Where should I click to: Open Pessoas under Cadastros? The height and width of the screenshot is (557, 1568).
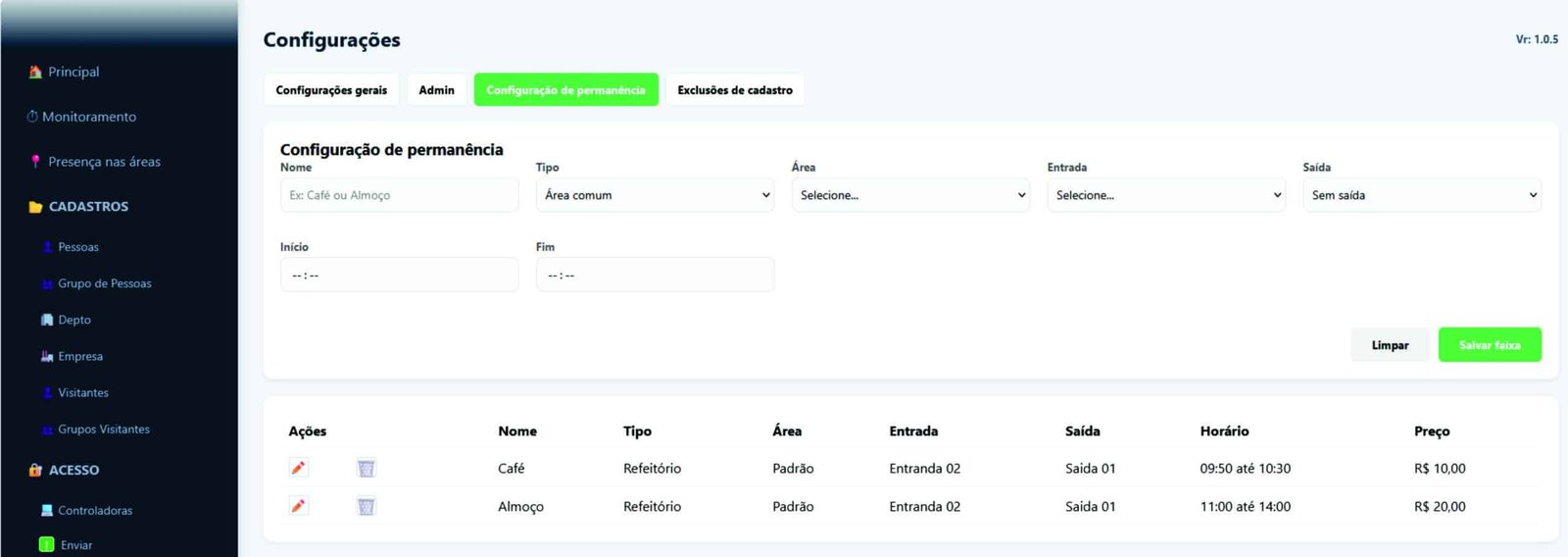(78, 247)
